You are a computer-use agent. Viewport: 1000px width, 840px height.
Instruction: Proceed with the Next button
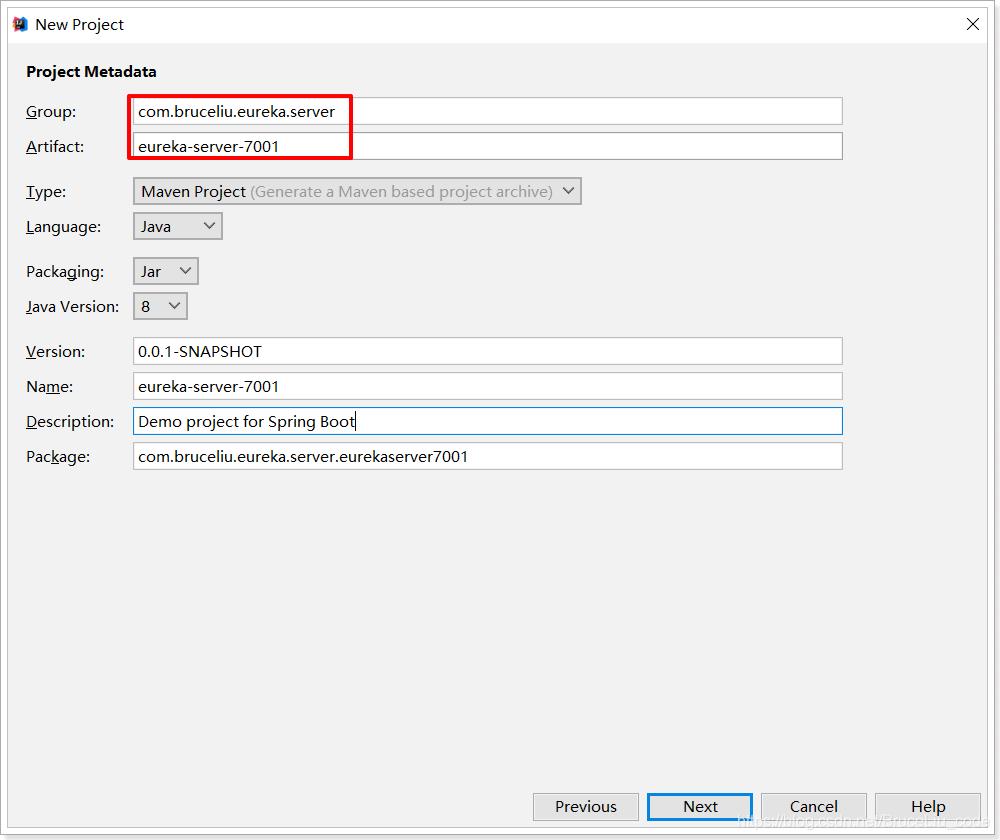point(700,807)
